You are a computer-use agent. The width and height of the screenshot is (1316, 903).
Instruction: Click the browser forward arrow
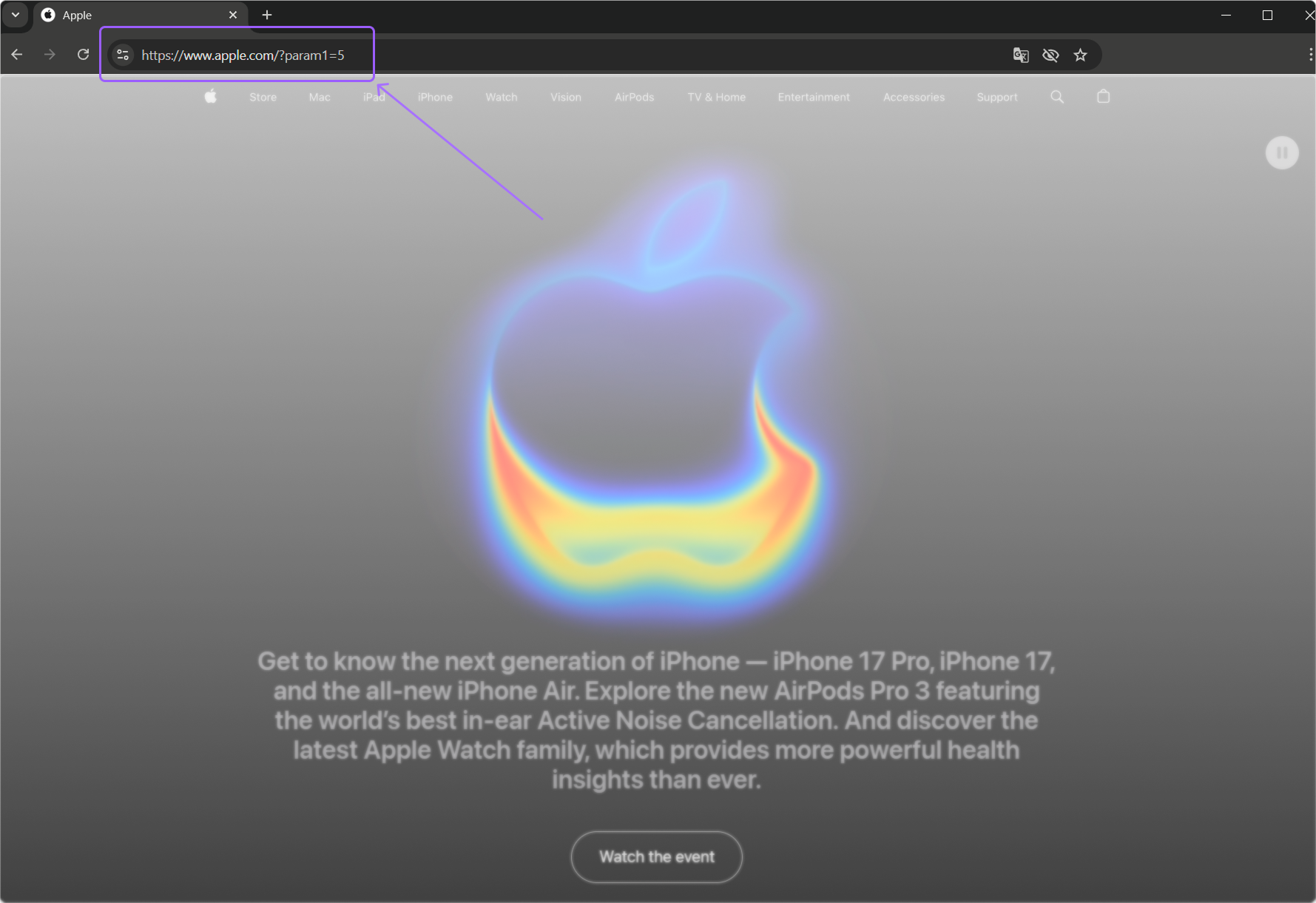pos(50,55)
